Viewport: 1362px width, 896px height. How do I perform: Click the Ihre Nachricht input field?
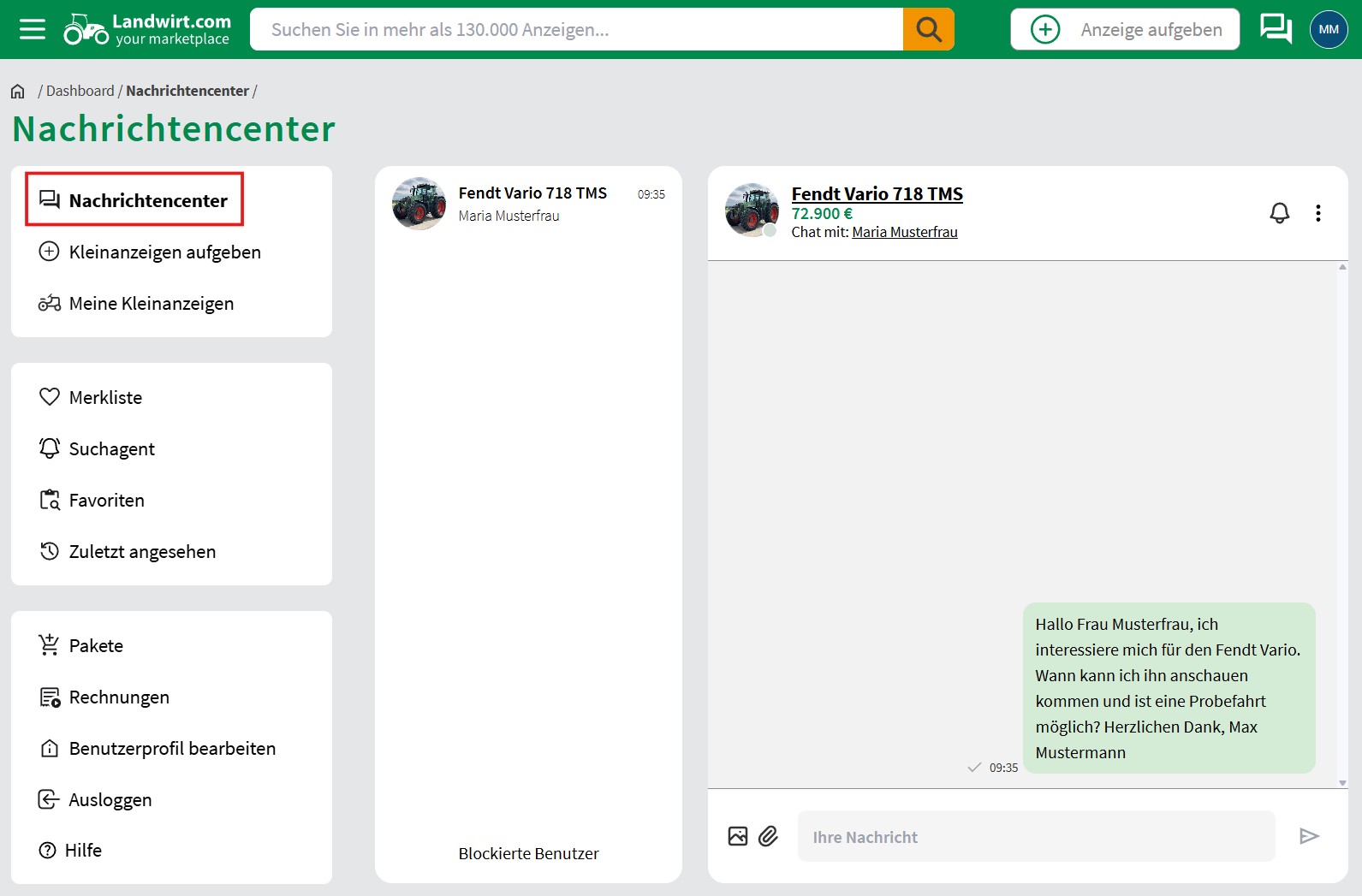pos(1035,837)
